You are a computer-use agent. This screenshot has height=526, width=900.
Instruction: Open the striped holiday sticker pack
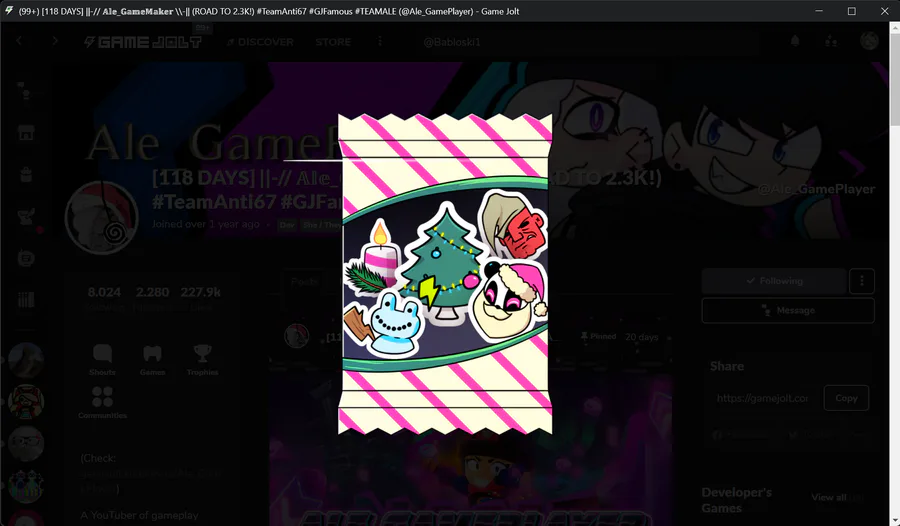(x=445, y=274)
